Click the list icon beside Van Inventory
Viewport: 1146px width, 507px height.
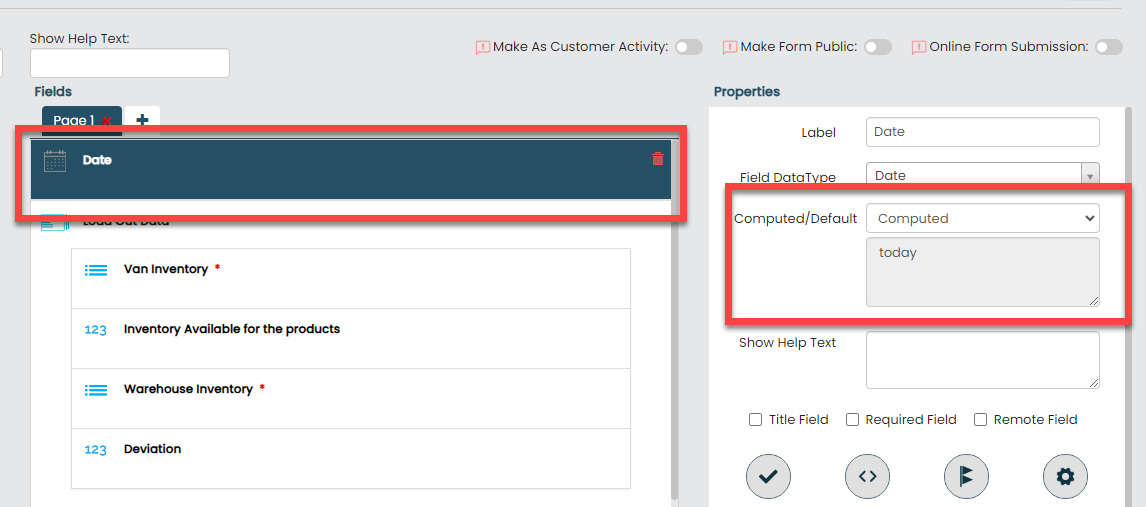96,270
